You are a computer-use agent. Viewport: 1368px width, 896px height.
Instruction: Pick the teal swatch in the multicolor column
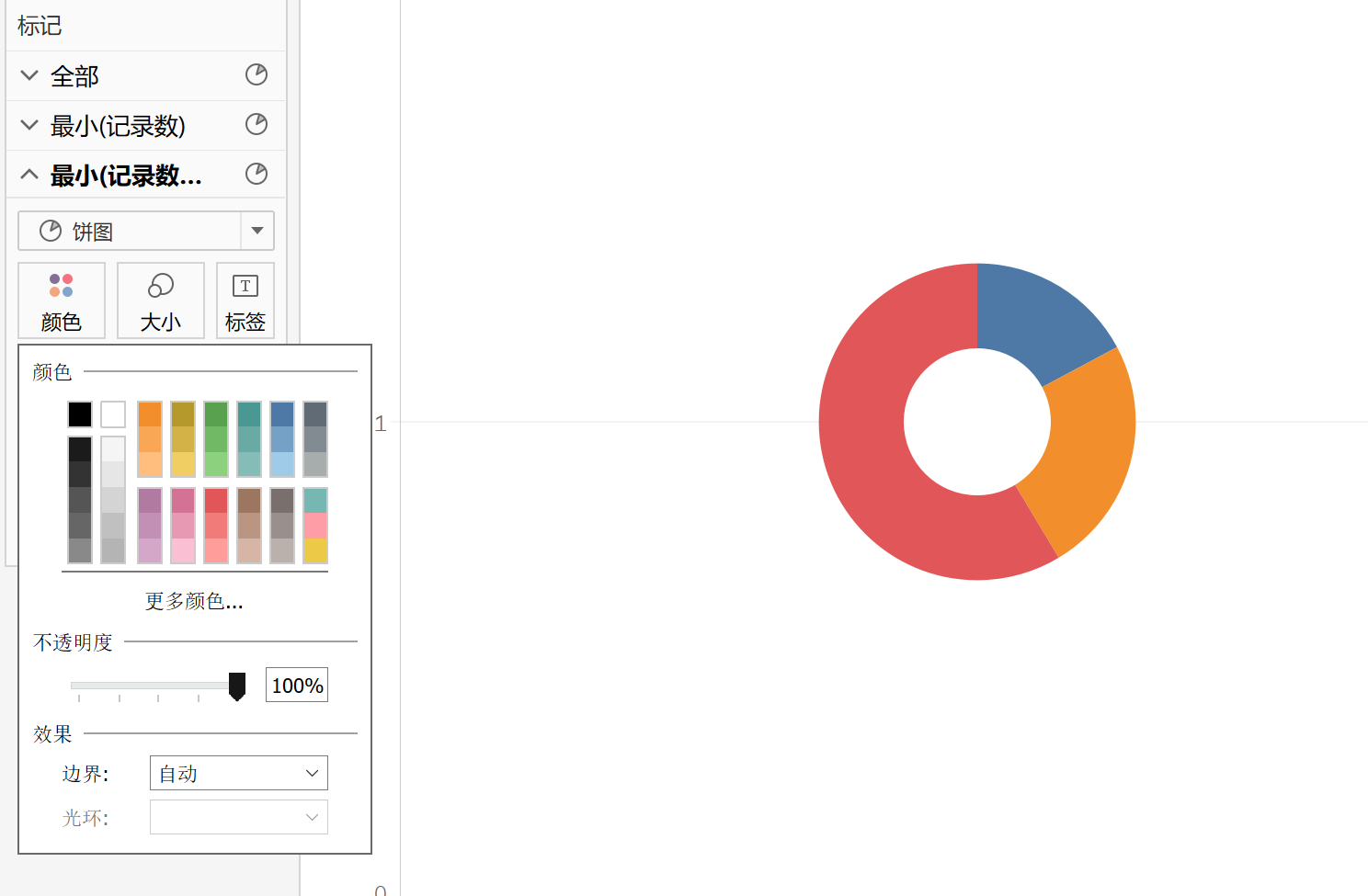tap(315, 501)
